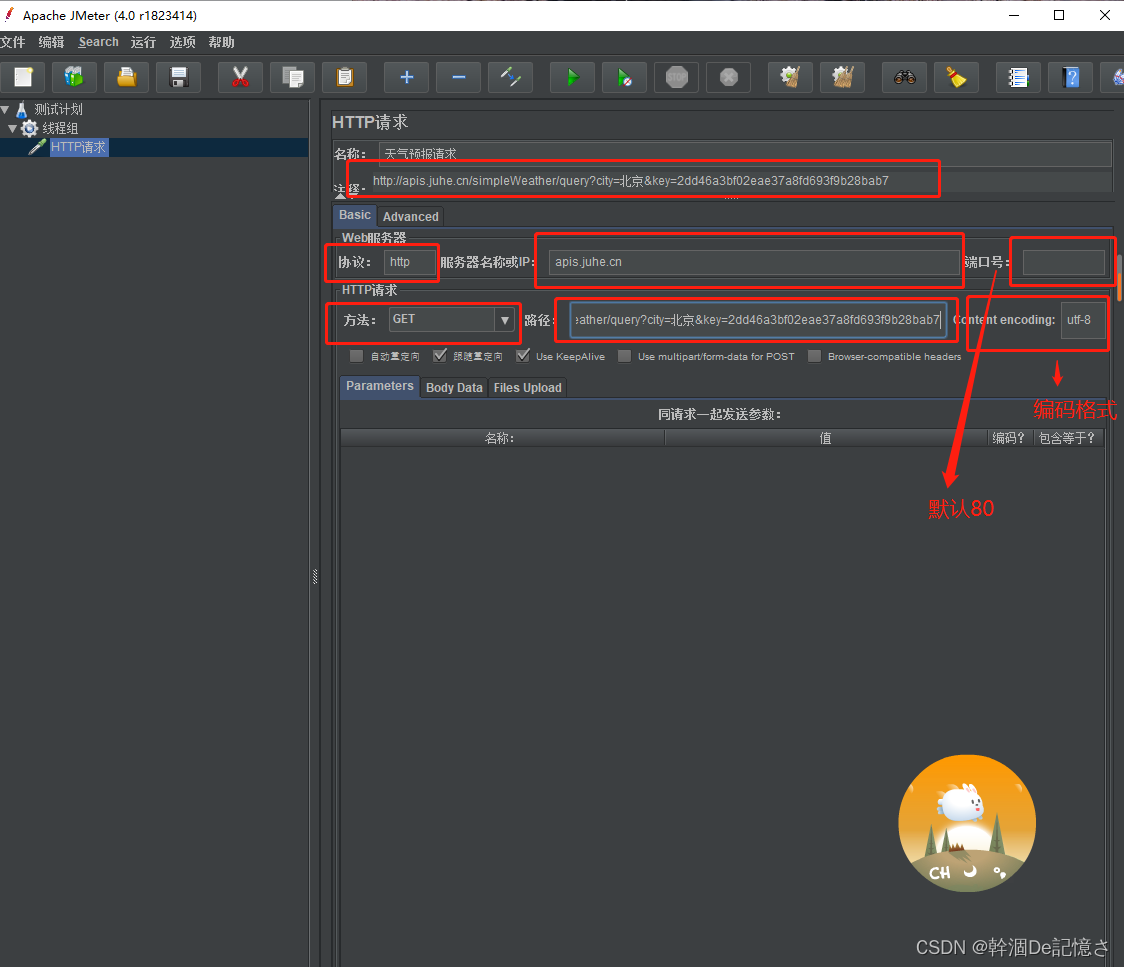Click the Shutdown test icon
This screenshot has width=1124, height=967.
tap(728, 77)
